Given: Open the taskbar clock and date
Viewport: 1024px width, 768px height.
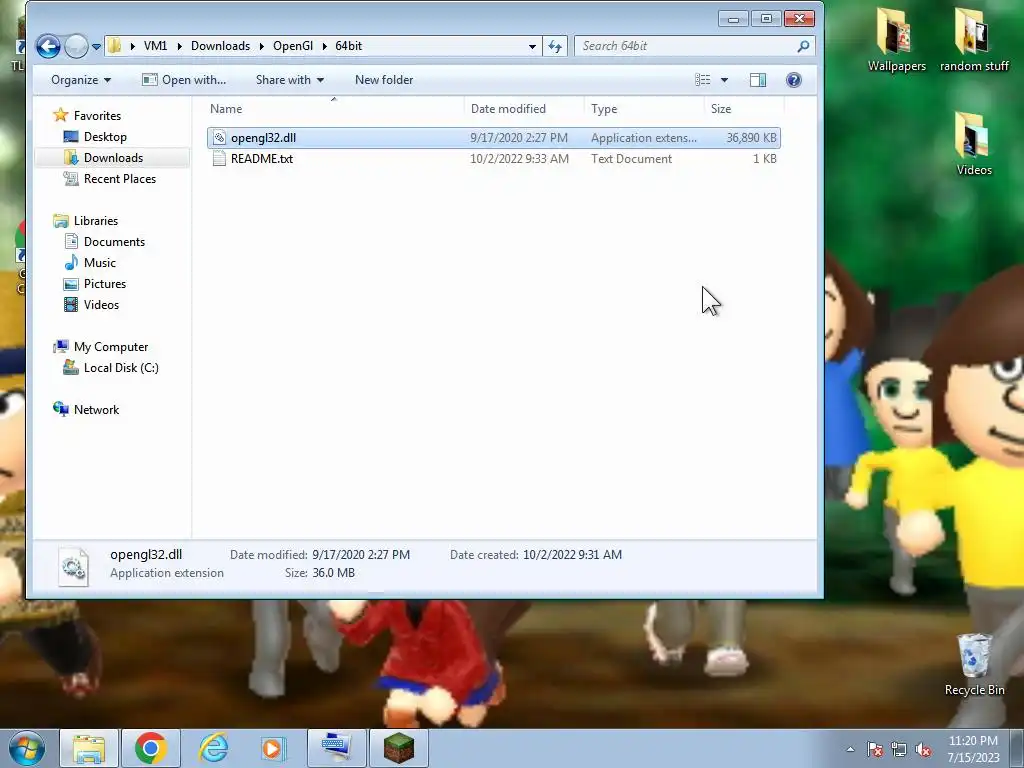Looking at the screenshot, I should point(973,749).
